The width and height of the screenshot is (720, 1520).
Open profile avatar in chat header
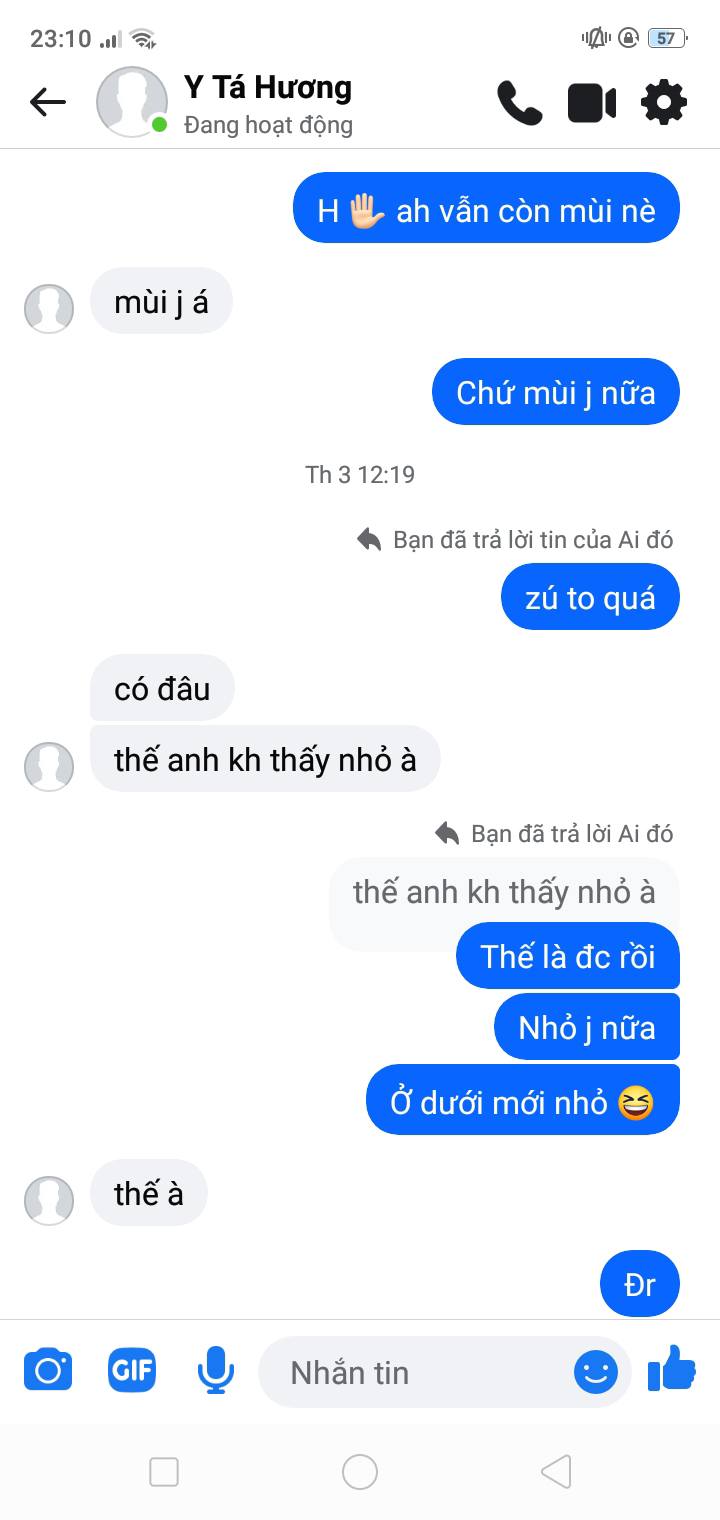pyautogui.click(x=131, y=102)
